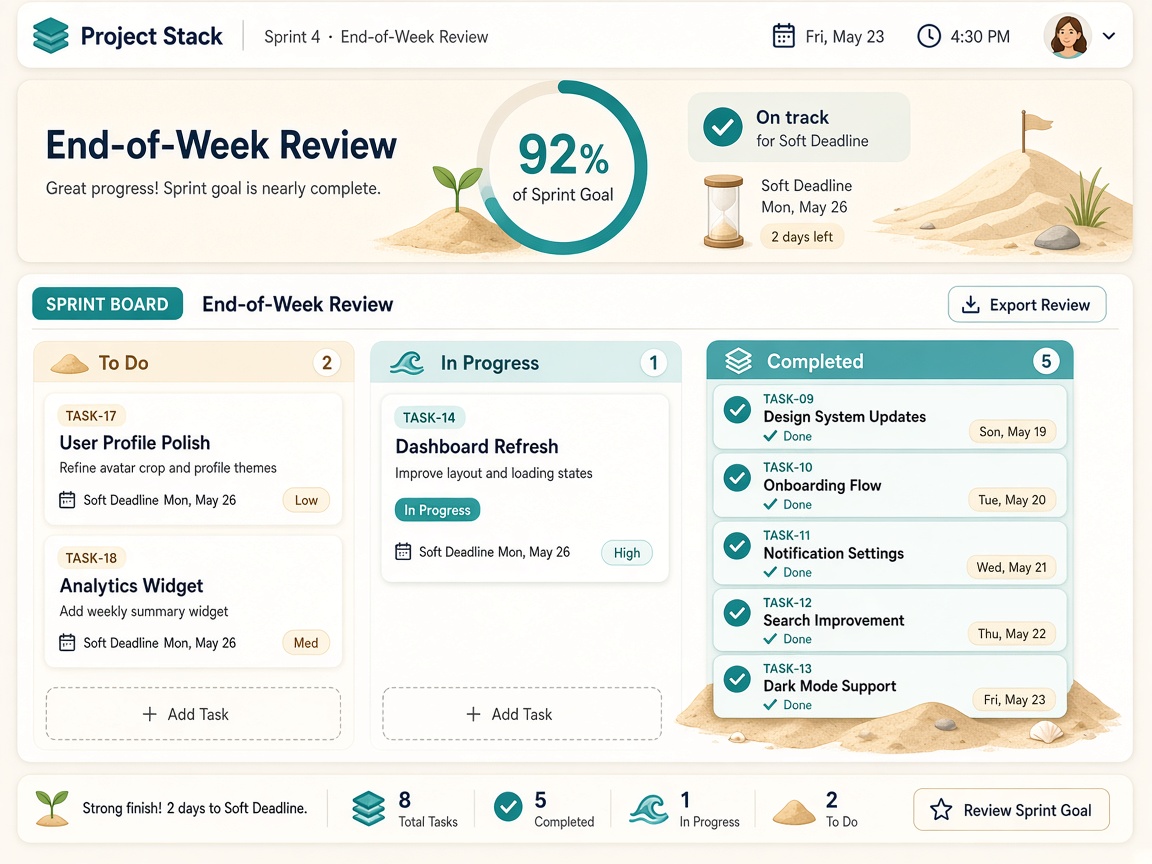Click the Total Tasks stack icon
This screenshot has width=1152, height=864.
(x=368, y=808)
